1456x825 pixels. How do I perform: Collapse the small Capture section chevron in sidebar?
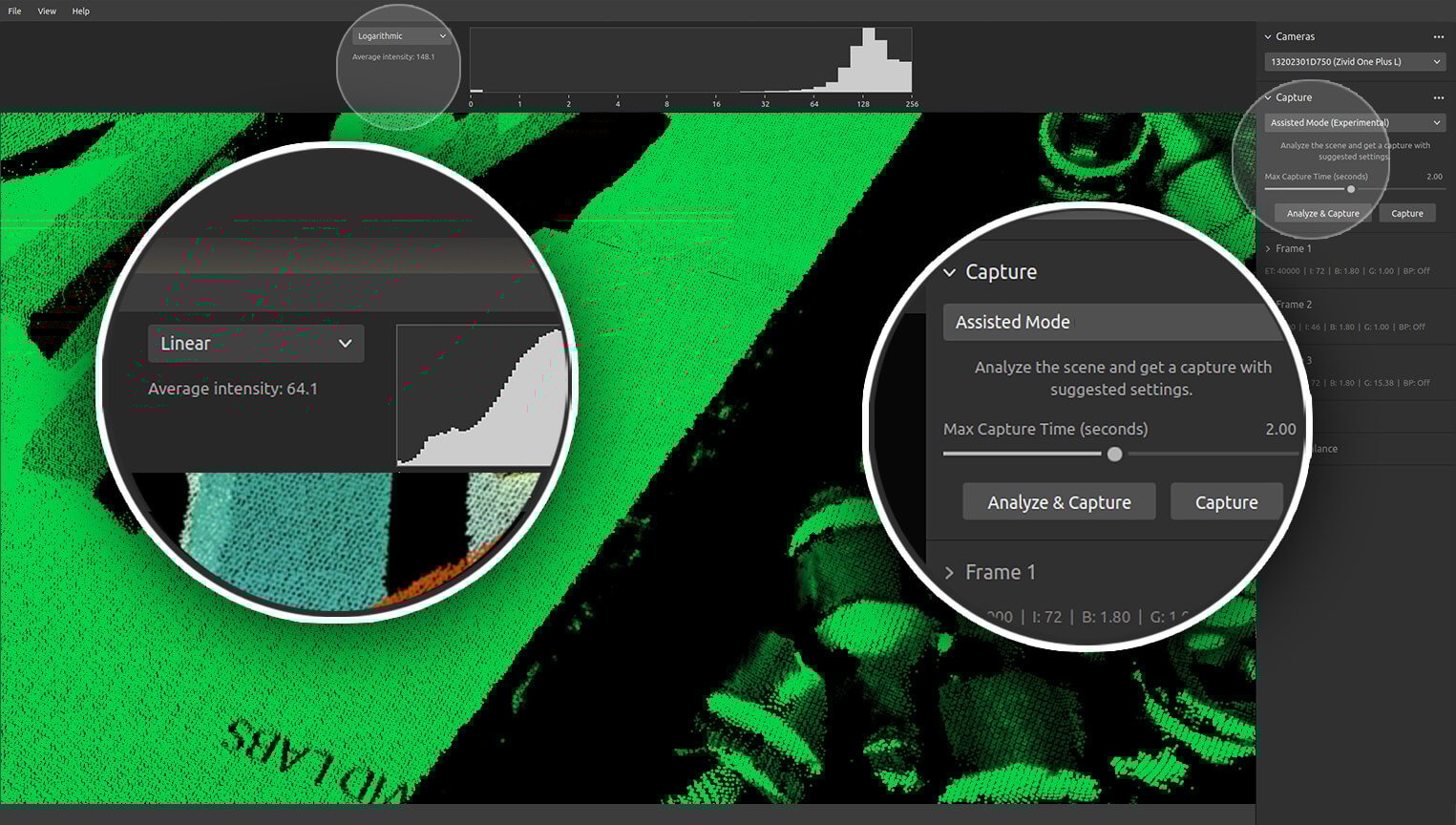click(x=1268, y=97)
